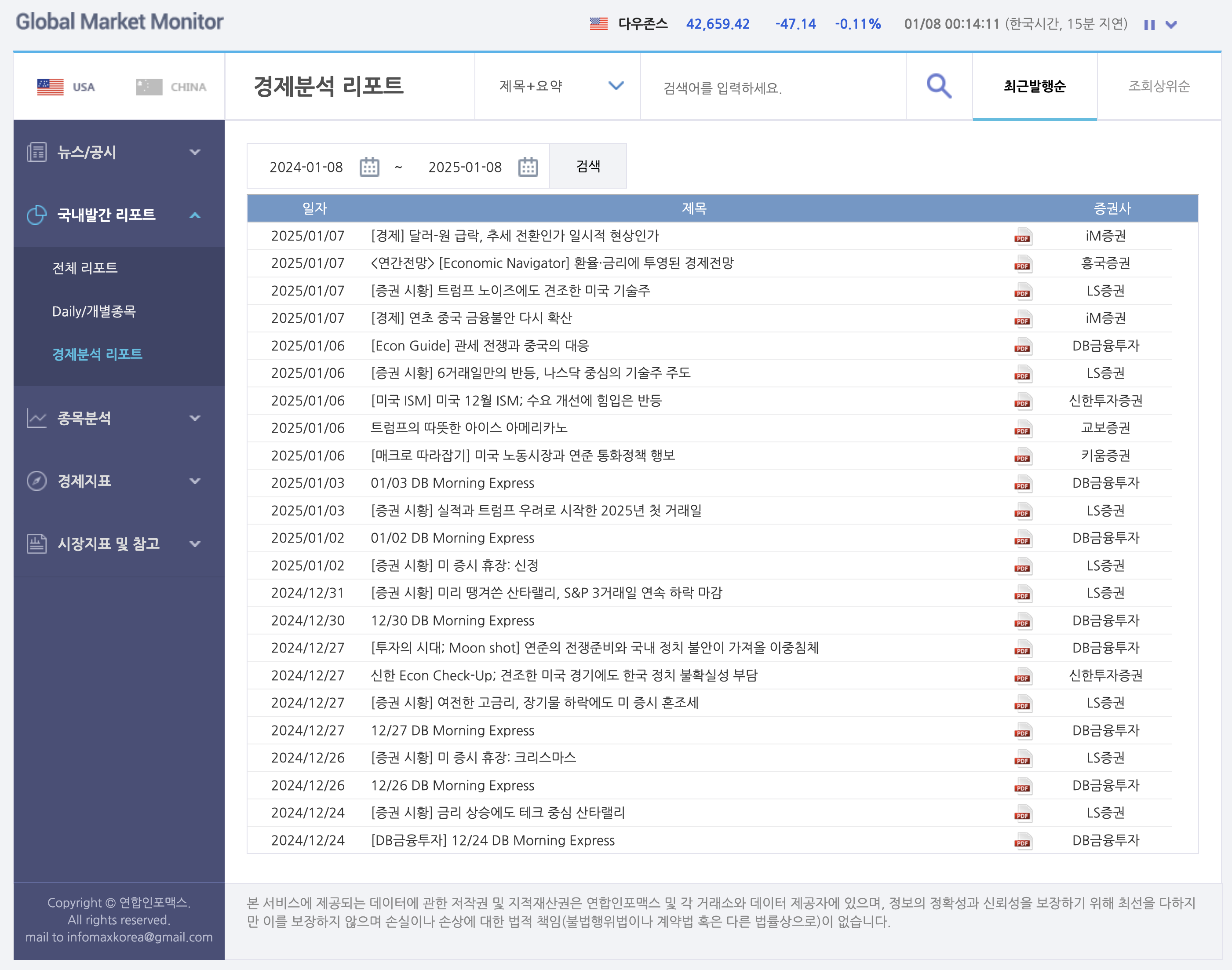Screen dimensions: 1232x970
Task: Click 키움증권 in the brokerage column
Action: [1105, 456]
